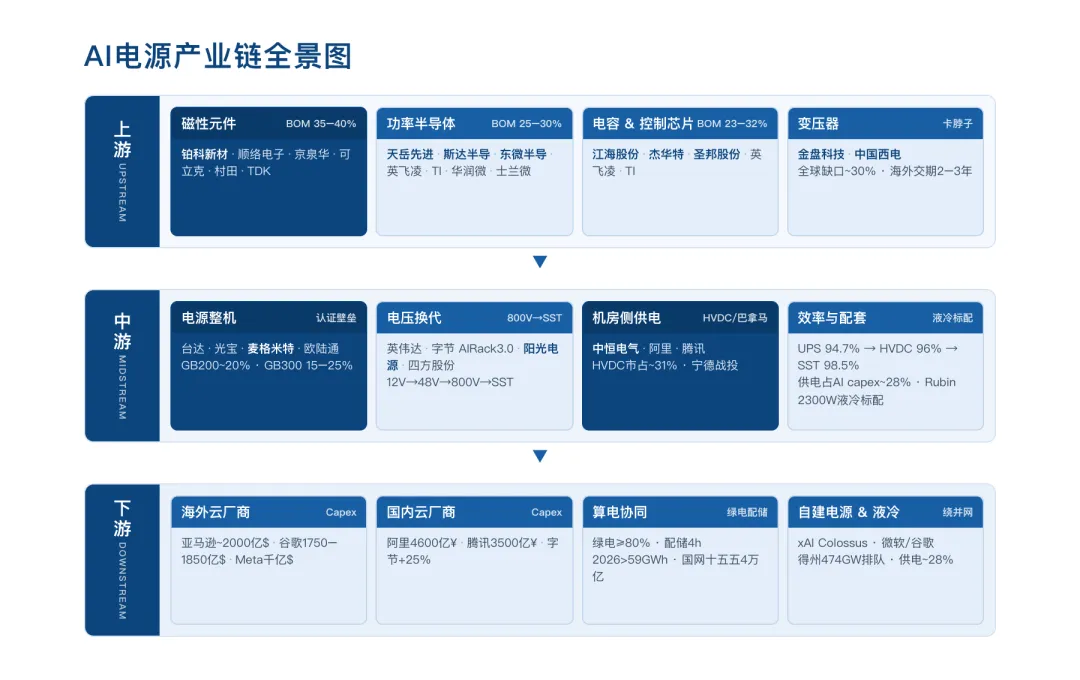
Task: Click the '全球缺口~30%' line
Action: pyautogui.click(x=885, y=171)
